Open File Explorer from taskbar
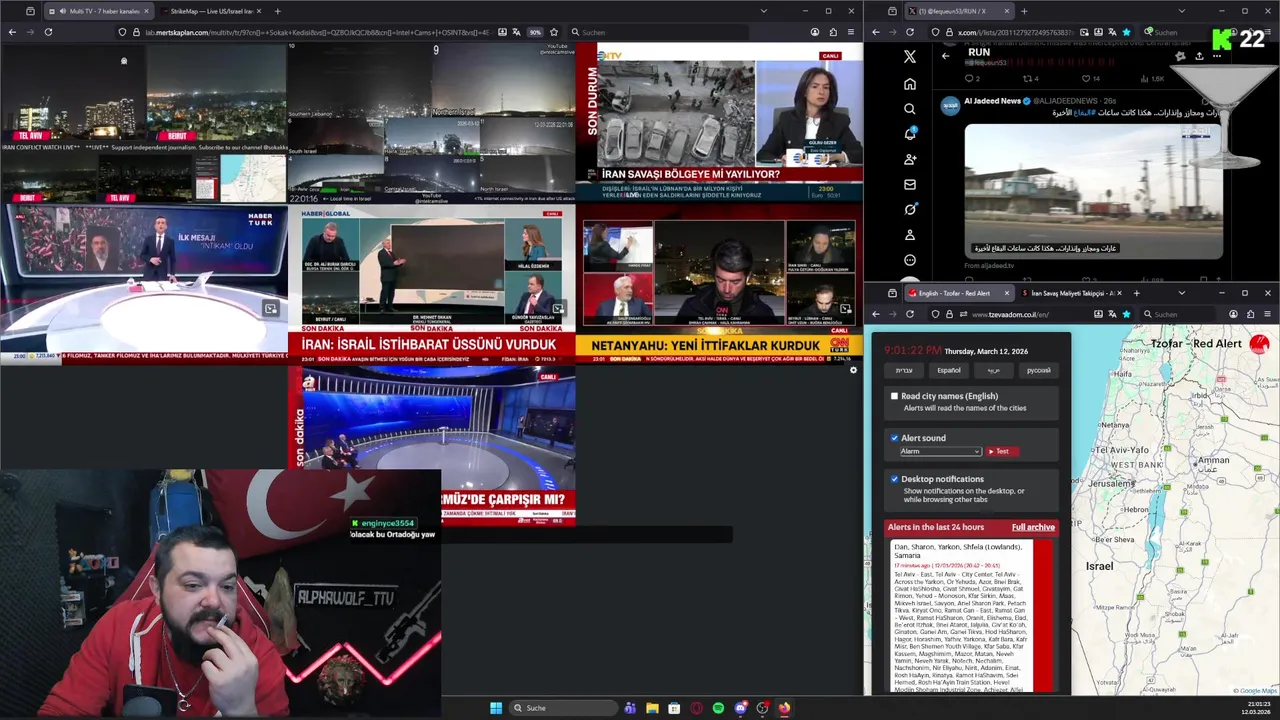 point(652,708)
